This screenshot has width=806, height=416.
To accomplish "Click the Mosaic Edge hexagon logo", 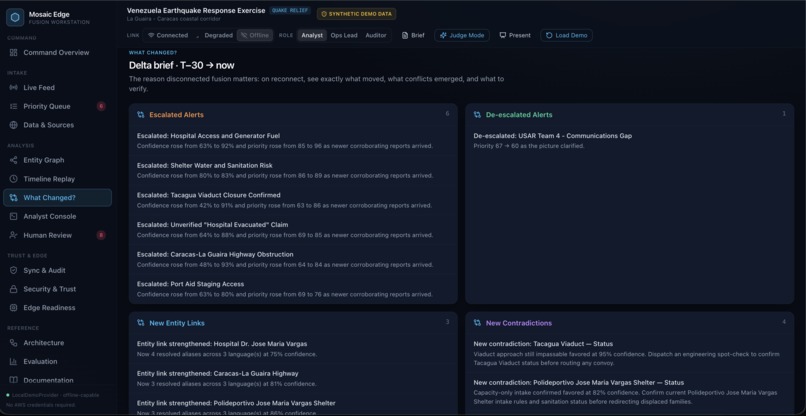I will (15, 17).
